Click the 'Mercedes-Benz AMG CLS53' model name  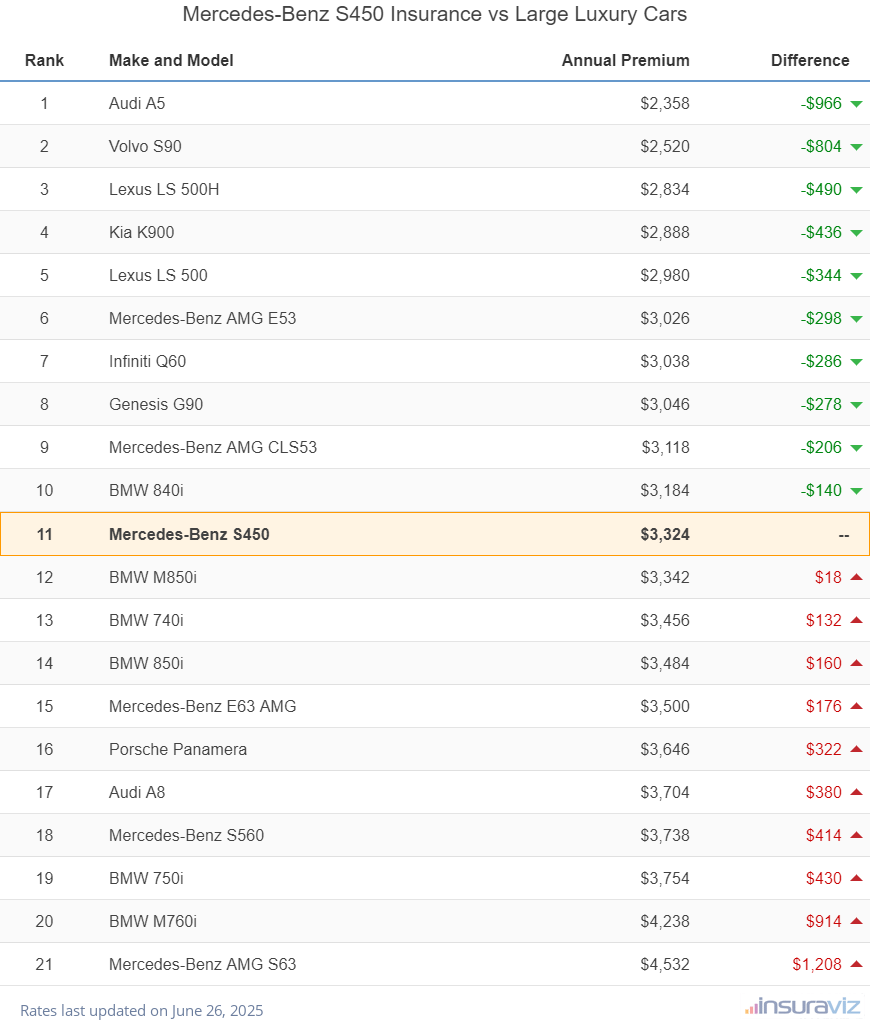click(x=213, y=448)
